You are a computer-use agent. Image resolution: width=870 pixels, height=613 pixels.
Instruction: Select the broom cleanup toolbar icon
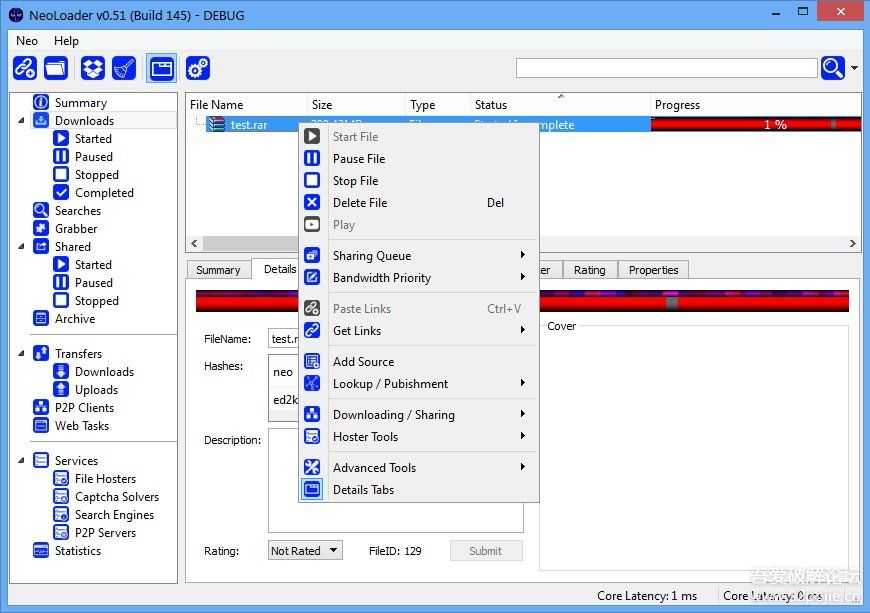pos(124,68)
